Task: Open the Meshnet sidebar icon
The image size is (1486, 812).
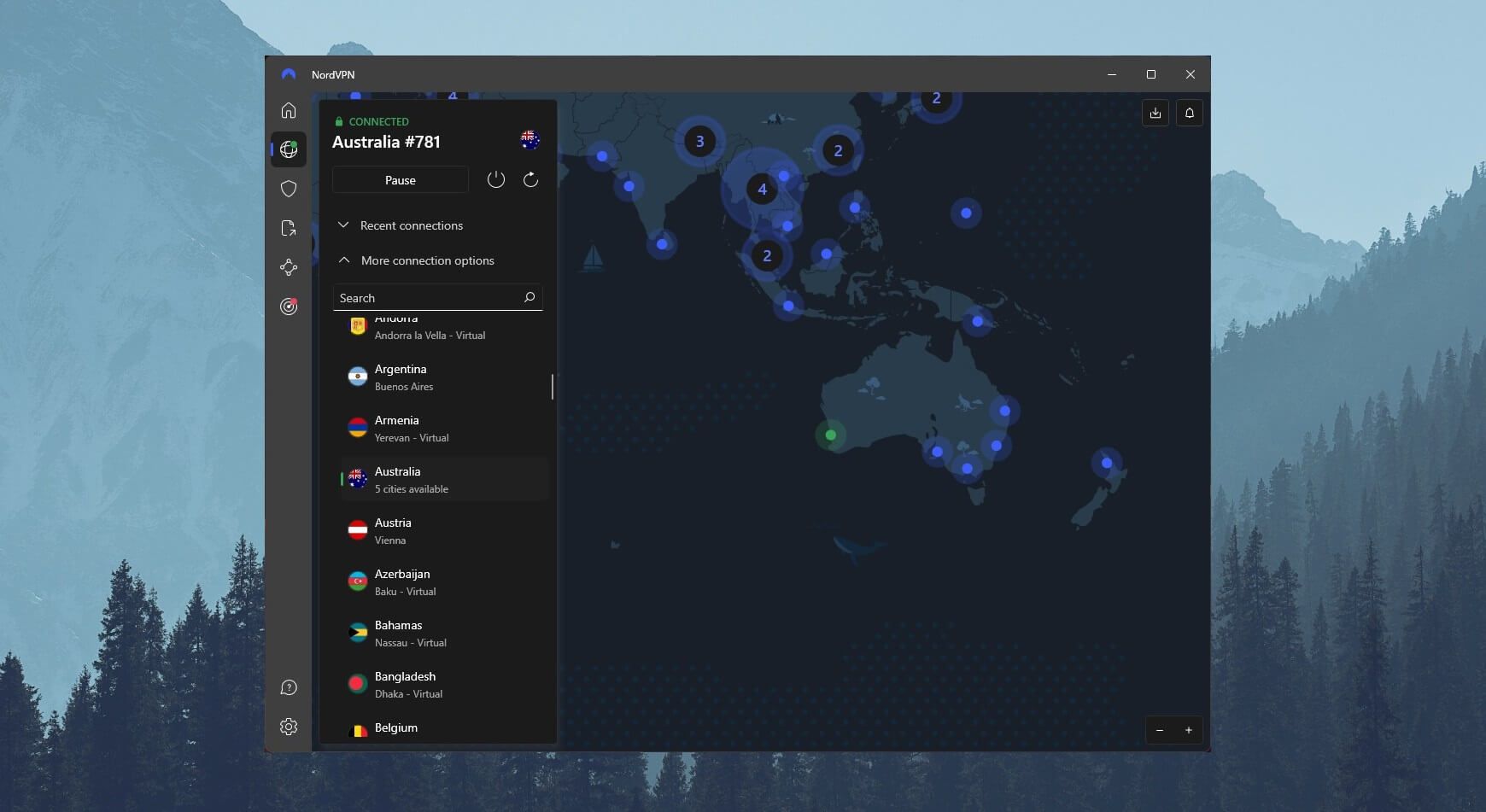Action: click(x=289, y=267)
